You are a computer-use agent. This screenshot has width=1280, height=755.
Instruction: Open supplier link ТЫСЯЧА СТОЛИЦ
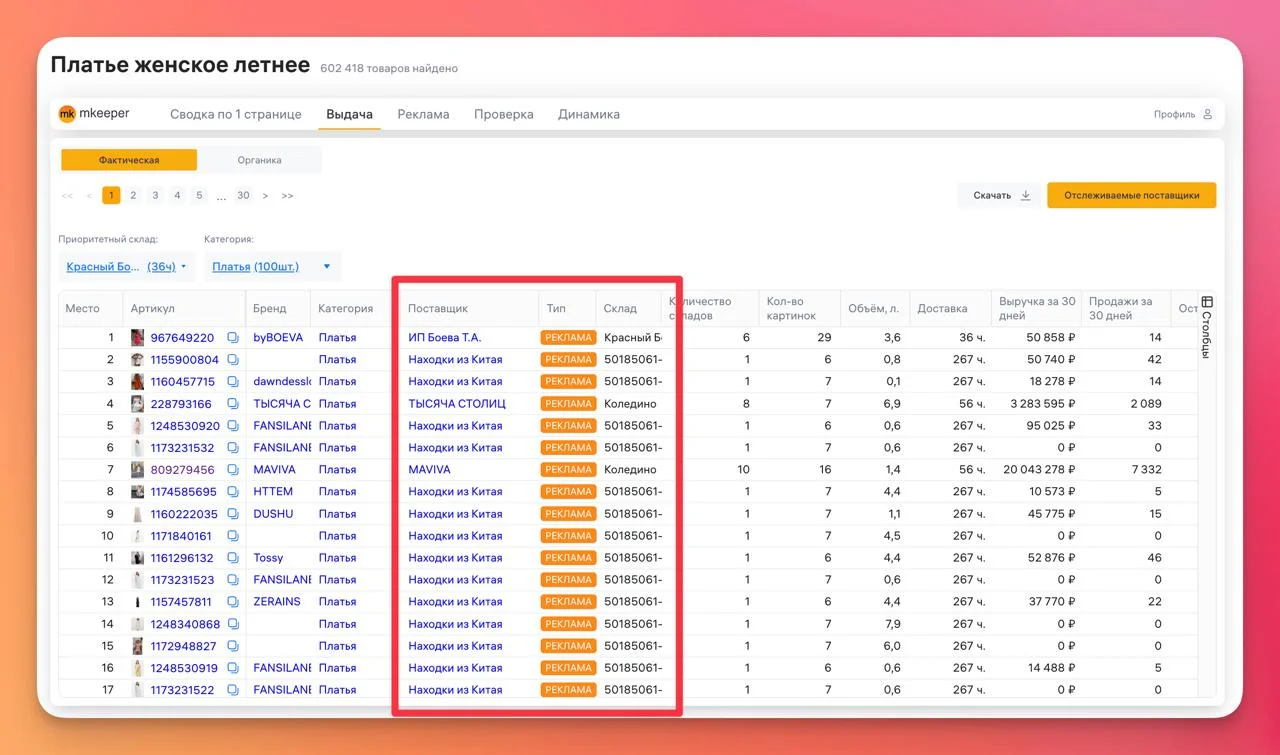(x=457, y=404)
